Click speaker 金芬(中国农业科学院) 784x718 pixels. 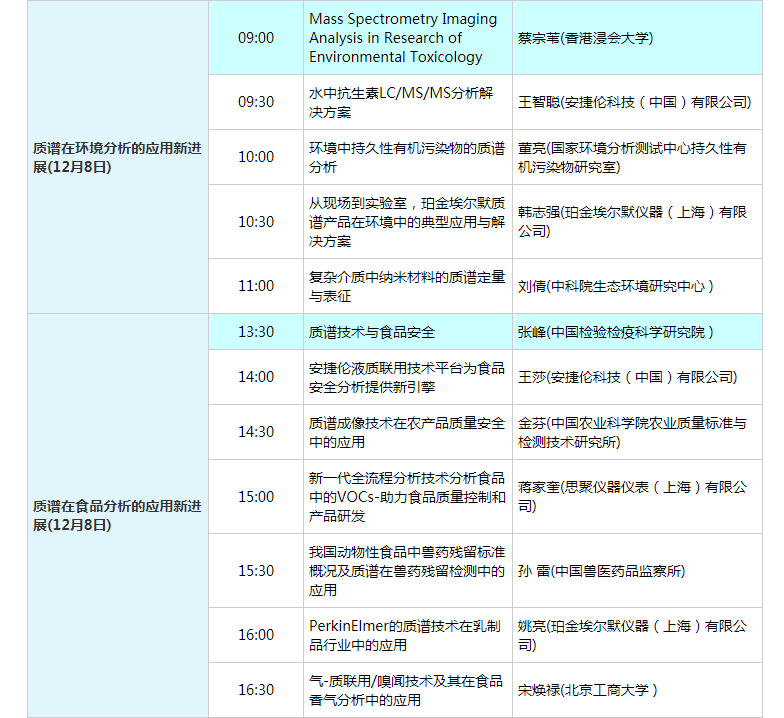coord(632,432)
